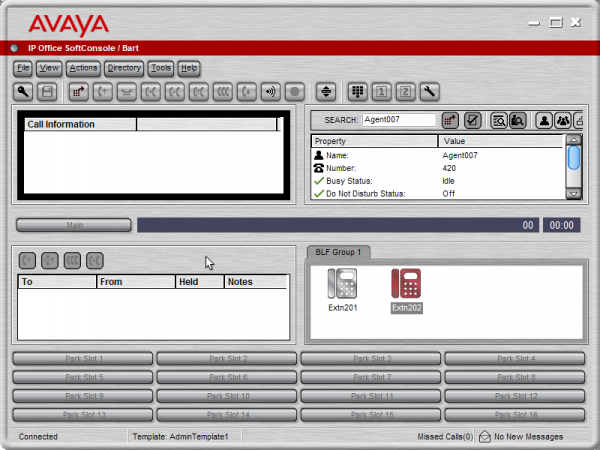600x450 pixels.
Task: Click the Save Profile floppy disk icon
Action: pyautogui.click(x=47, y=92)
